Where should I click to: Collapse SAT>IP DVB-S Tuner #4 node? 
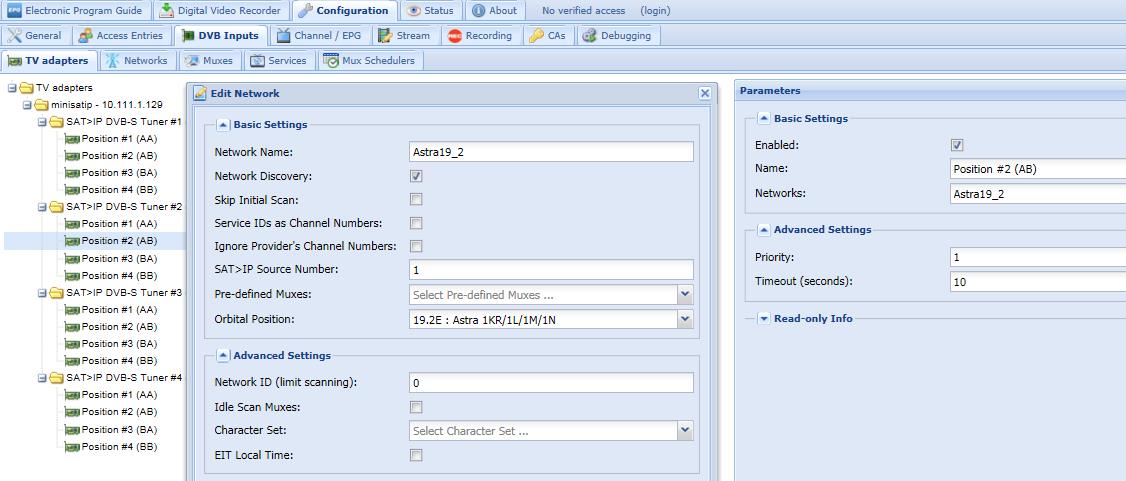(x=42, y=378)
